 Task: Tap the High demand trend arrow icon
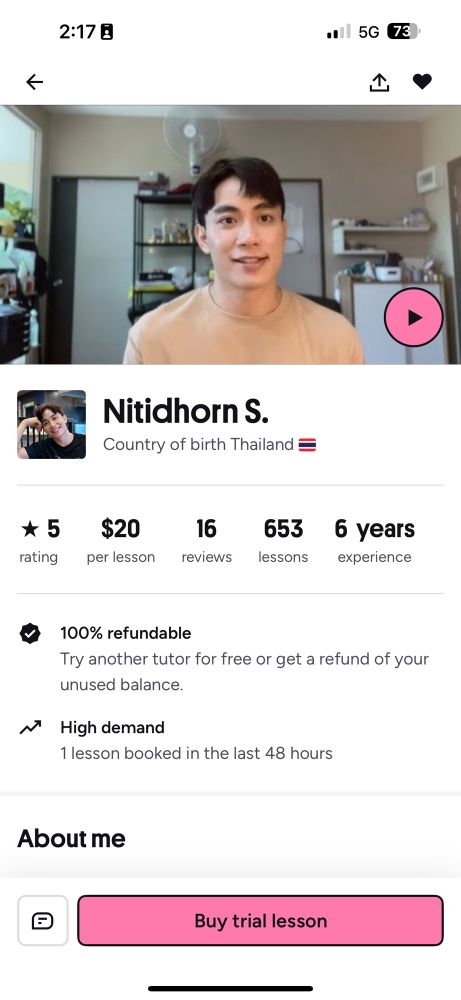point(30,728)
